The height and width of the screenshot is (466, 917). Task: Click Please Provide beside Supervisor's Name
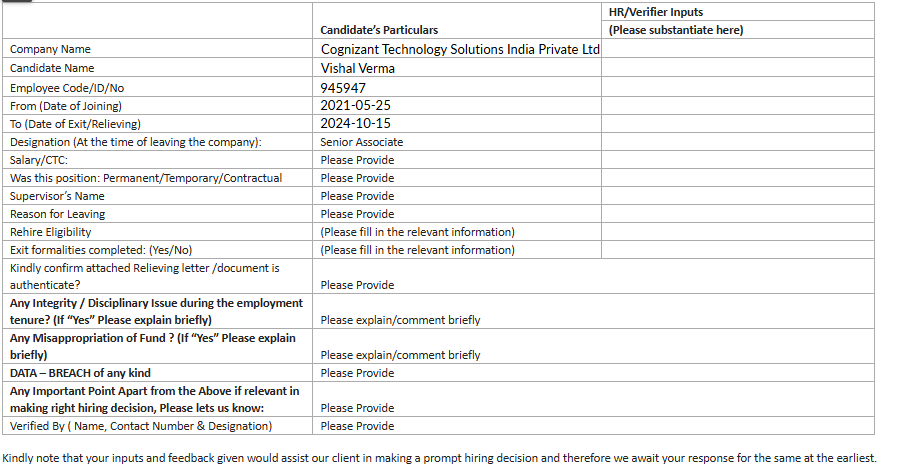357,196
